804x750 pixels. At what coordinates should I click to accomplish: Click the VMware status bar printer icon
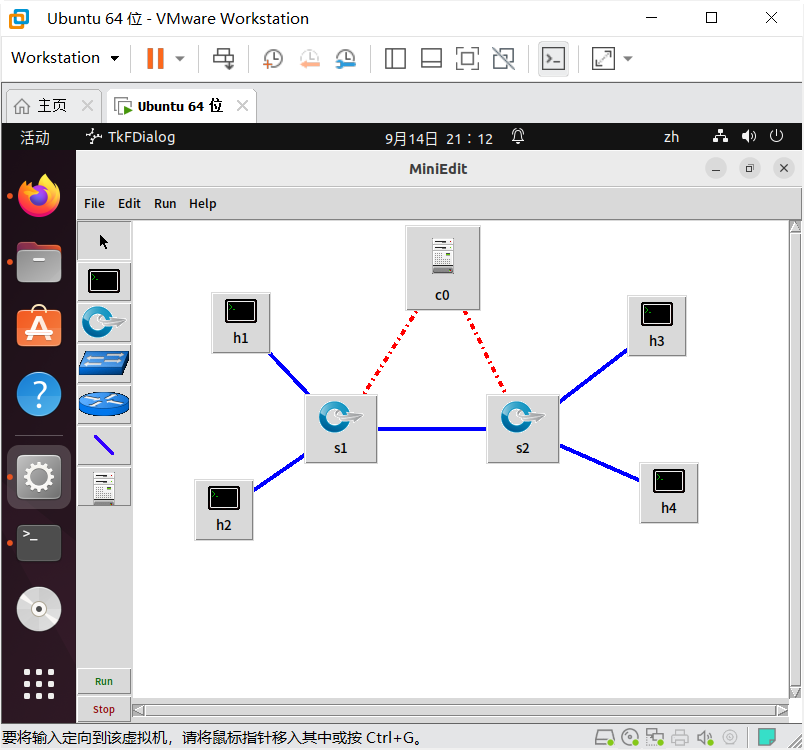pyautogui.click(x=680, y=738)
